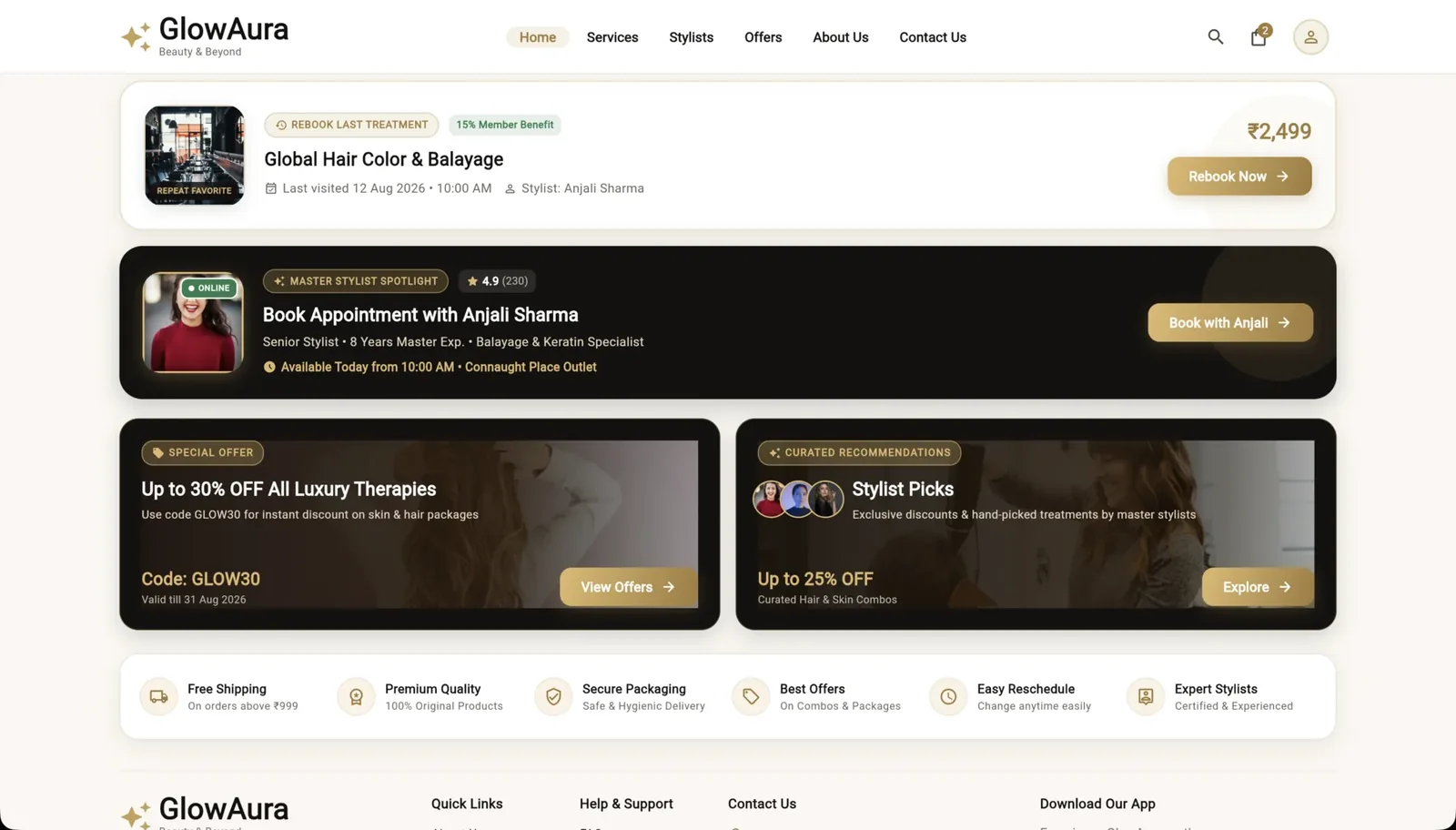
Task: Open the Offers nav item
Action: tap(763, 37)
